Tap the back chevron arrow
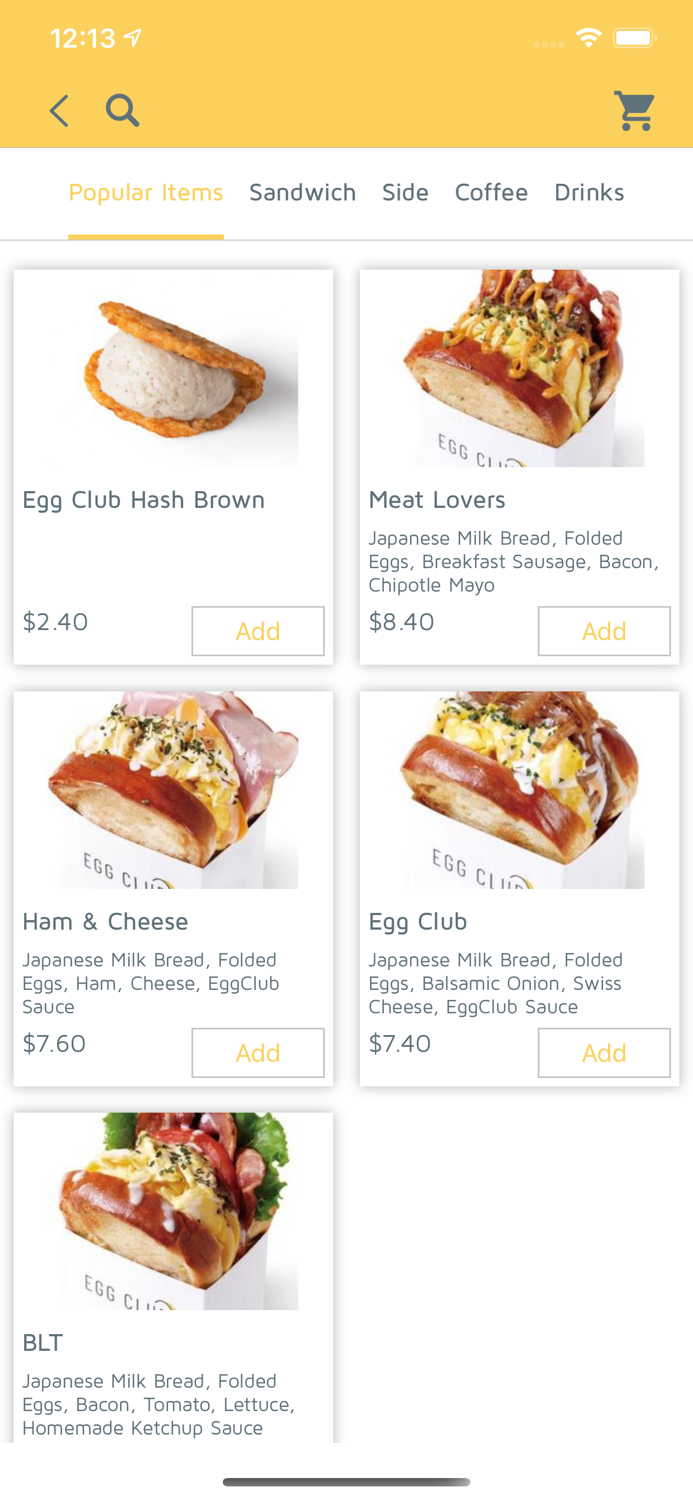Viewport: 693px width, 1500px height. [58, 110]
